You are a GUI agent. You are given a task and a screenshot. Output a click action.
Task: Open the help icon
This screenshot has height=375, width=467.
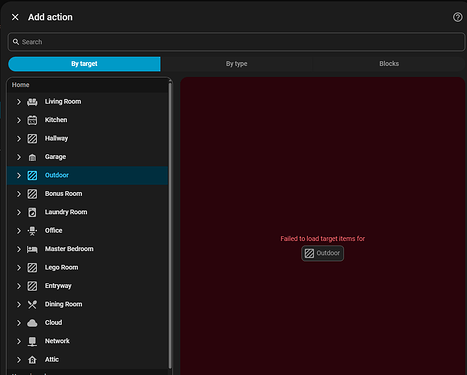457,17
